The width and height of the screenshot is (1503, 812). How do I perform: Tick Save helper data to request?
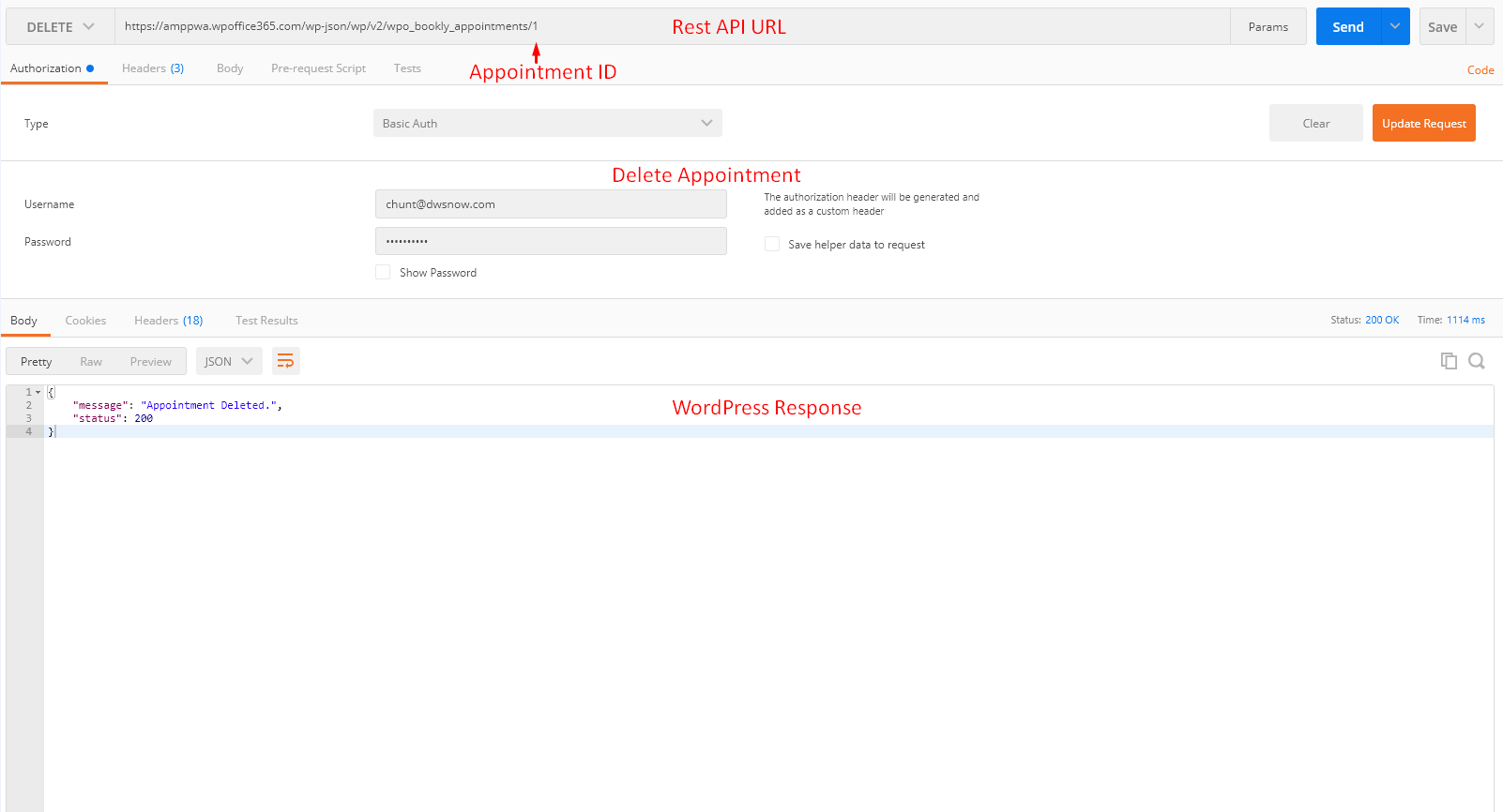click(x=772, y=244)
